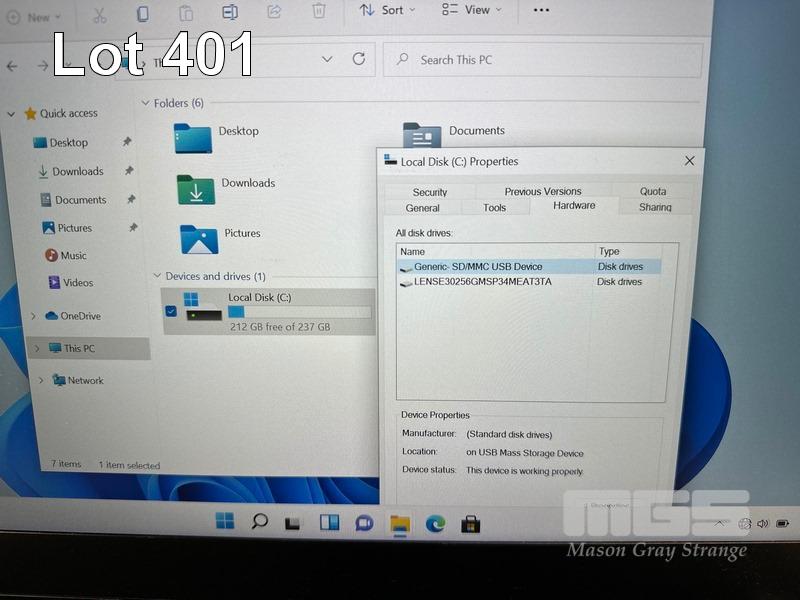Uncheck the Local Disk (C:) checkbox
This screenshot has height=600, width=800.
(171, 311)
